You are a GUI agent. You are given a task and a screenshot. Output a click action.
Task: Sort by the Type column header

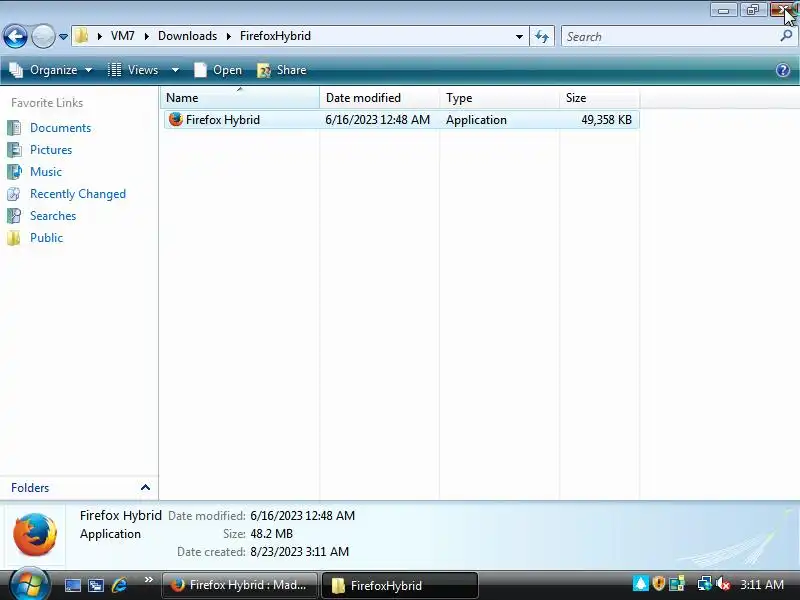pos(499,97)
